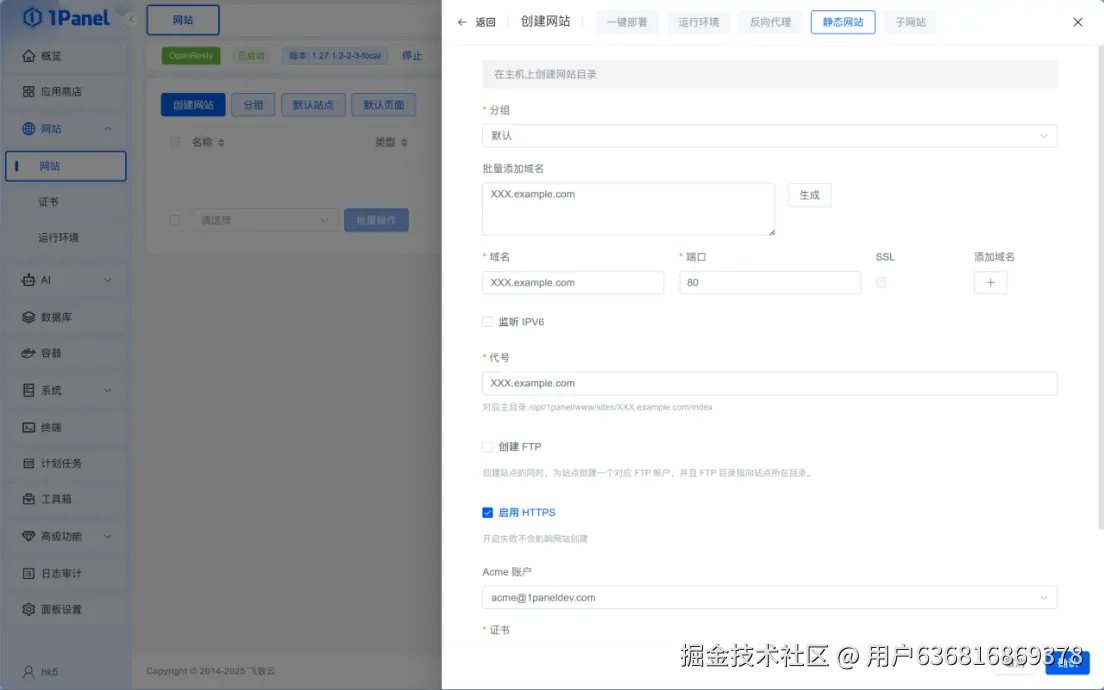Click the 代号 input field
The width and height of the screenshot is (1104, 690).
pos(770,383)
